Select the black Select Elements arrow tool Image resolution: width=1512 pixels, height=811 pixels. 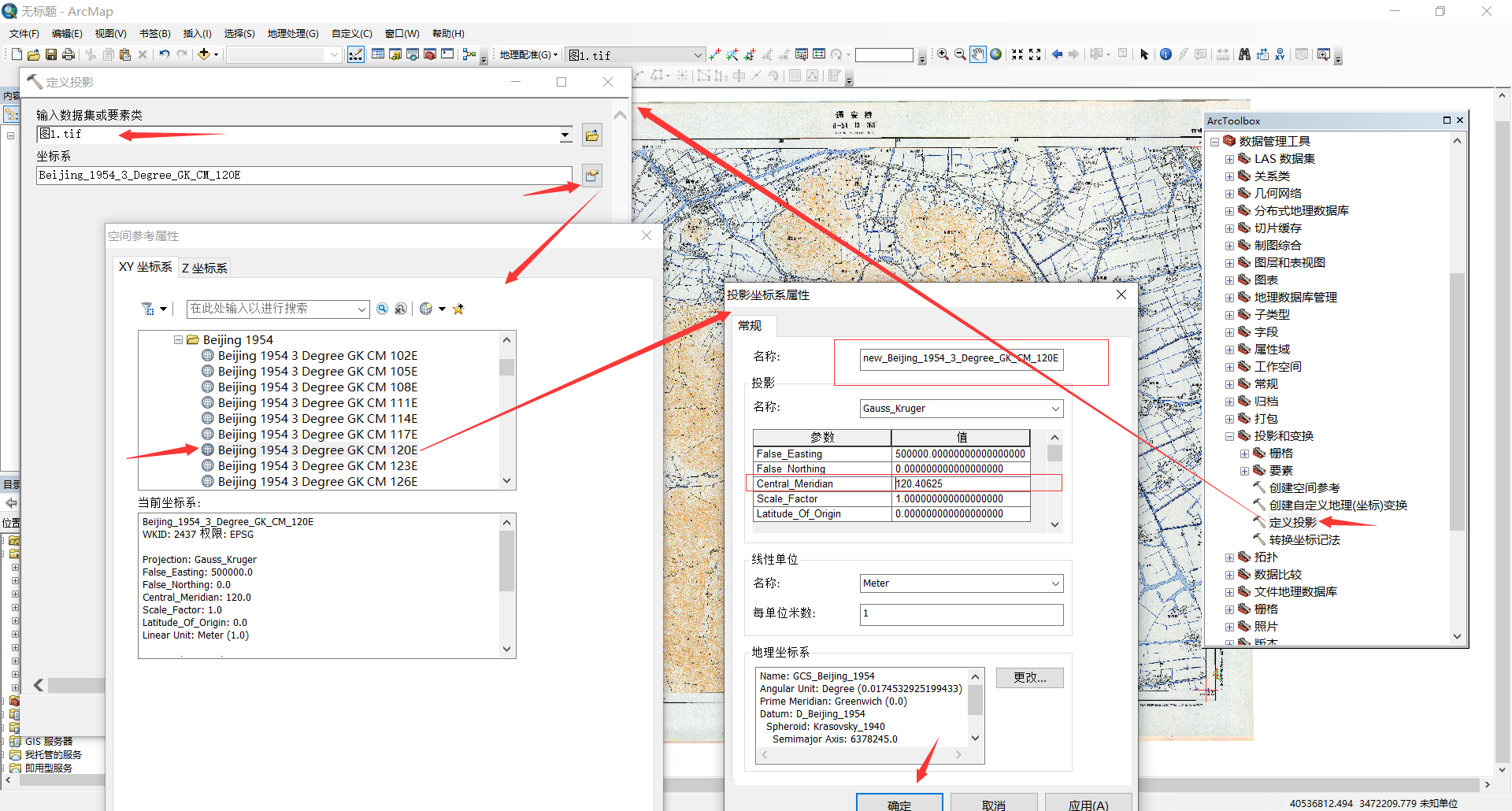[x=1144, y=54]
